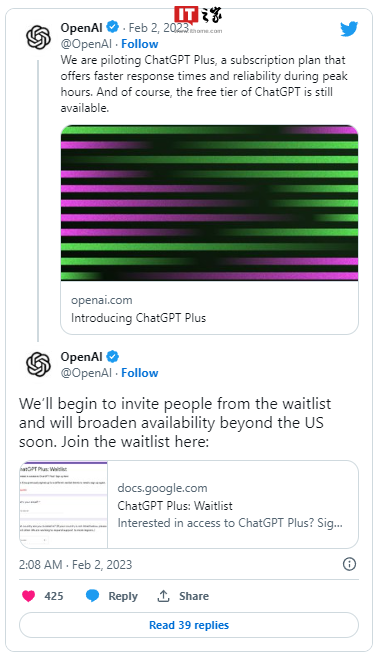Click the verified badge beside the second OpenAI name
The width and height of the screenshot is (377, 657).
tap(112, 357)
